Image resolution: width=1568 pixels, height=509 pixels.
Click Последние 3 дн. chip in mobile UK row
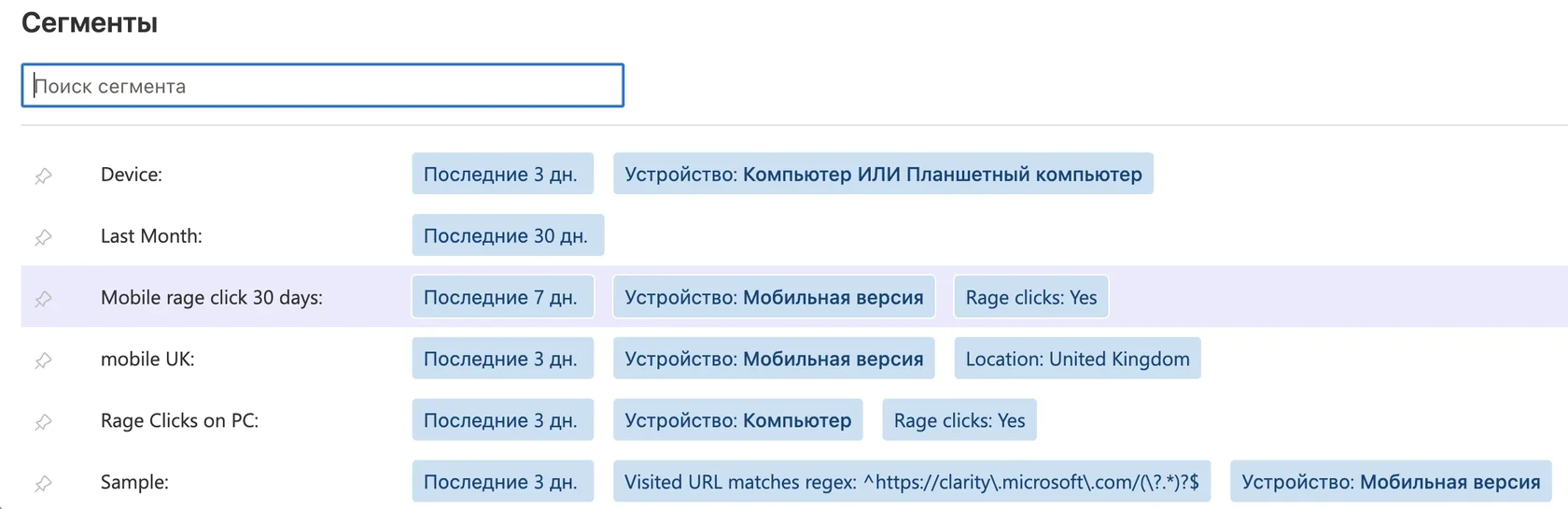click(502, 359)
